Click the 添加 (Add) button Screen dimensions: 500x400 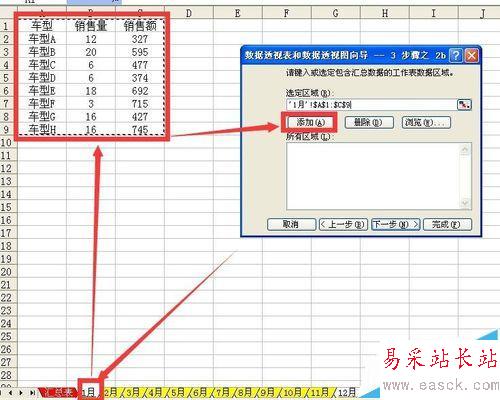[x=311, y=122]
